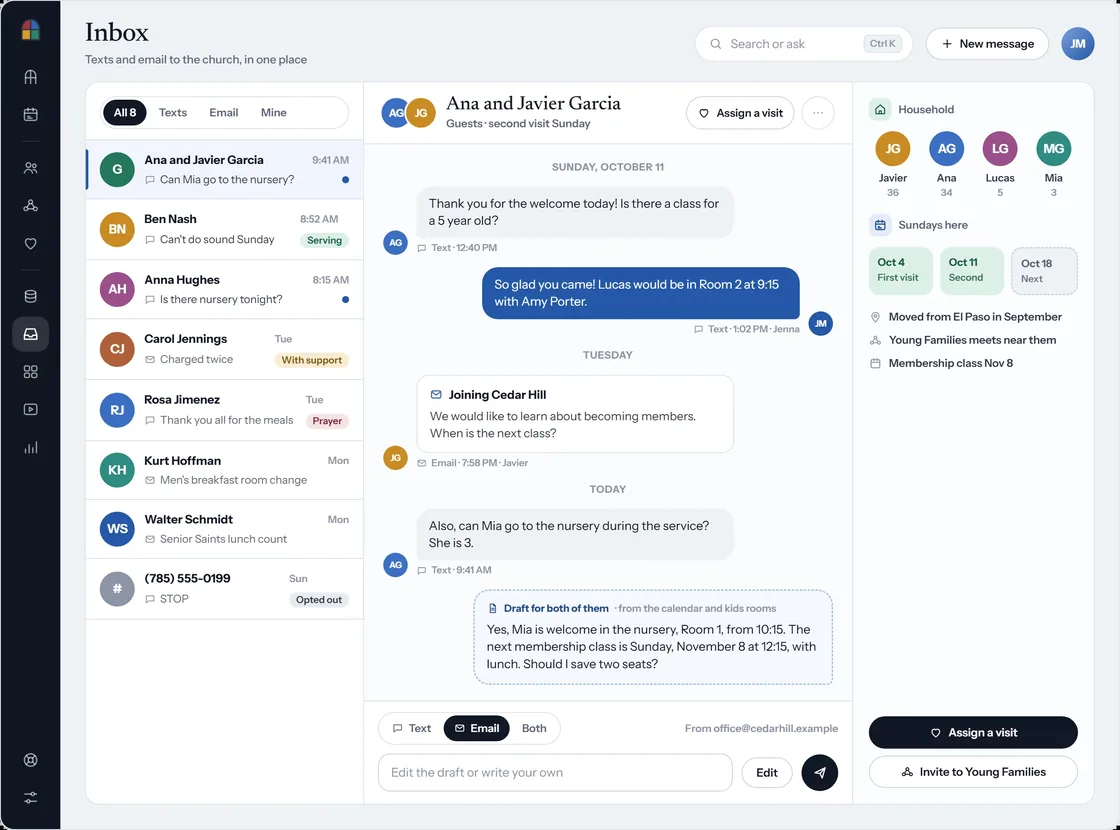Click the Draft for both of them card
The width and height of the screenshot is (1120, 830).
click(x=653, y=637)
